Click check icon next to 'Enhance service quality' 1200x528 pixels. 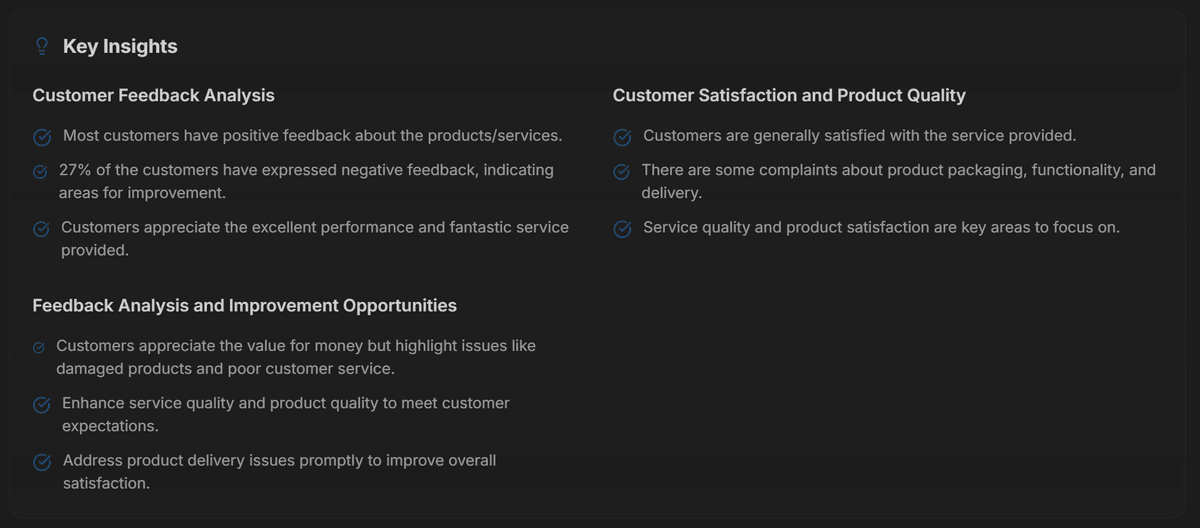(42, 405)
